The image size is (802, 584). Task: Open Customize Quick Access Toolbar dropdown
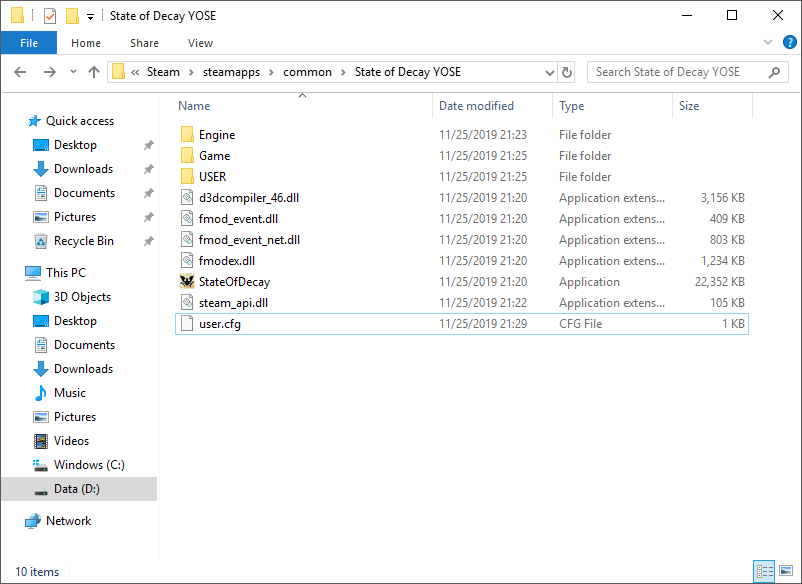click(x=90, y=16)
